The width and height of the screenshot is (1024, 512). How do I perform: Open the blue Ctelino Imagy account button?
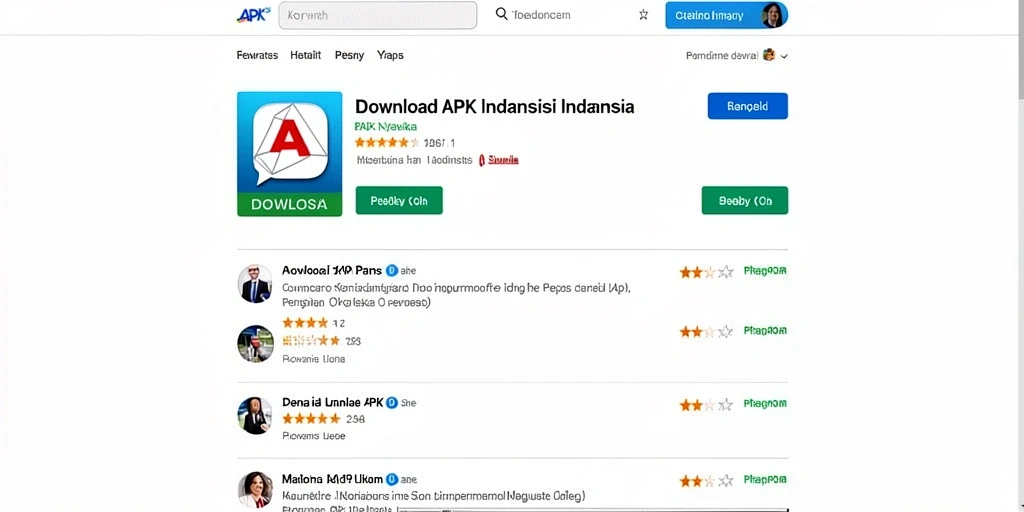point(726,15)
